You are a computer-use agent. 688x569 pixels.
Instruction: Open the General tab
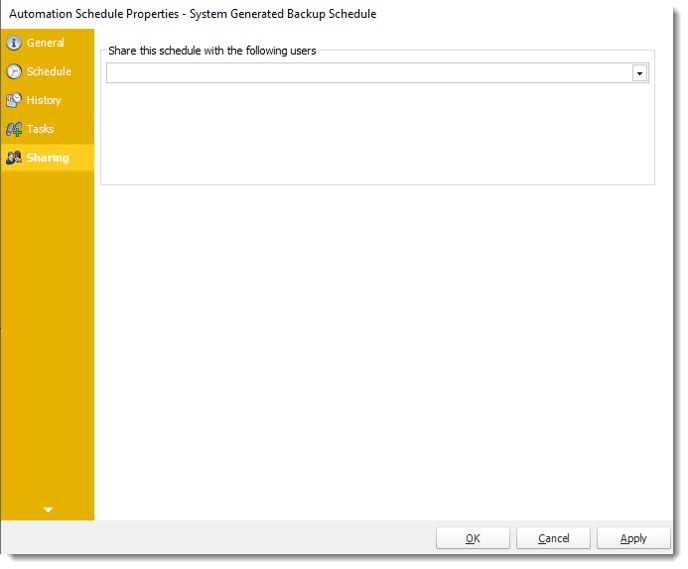(x=47, y=43)
